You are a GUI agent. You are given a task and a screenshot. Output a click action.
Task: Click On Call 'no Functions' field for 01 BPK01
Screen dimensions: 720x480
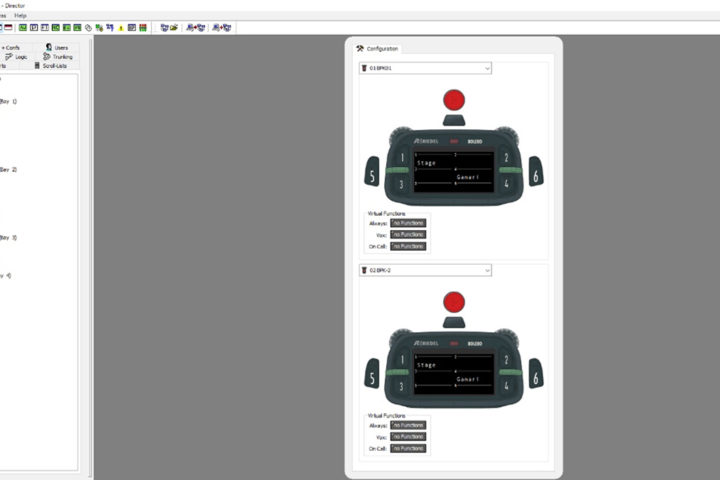point(408,246)
